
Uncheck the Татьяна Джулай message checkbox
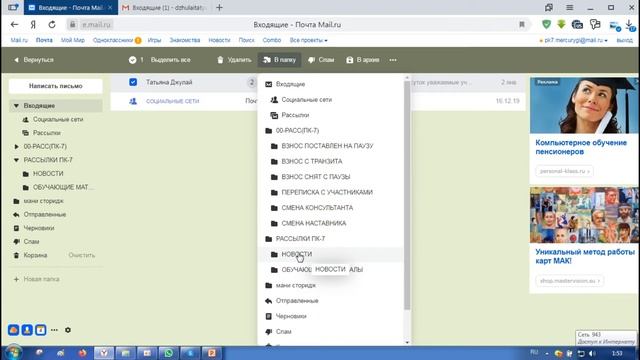click(133, 82)
